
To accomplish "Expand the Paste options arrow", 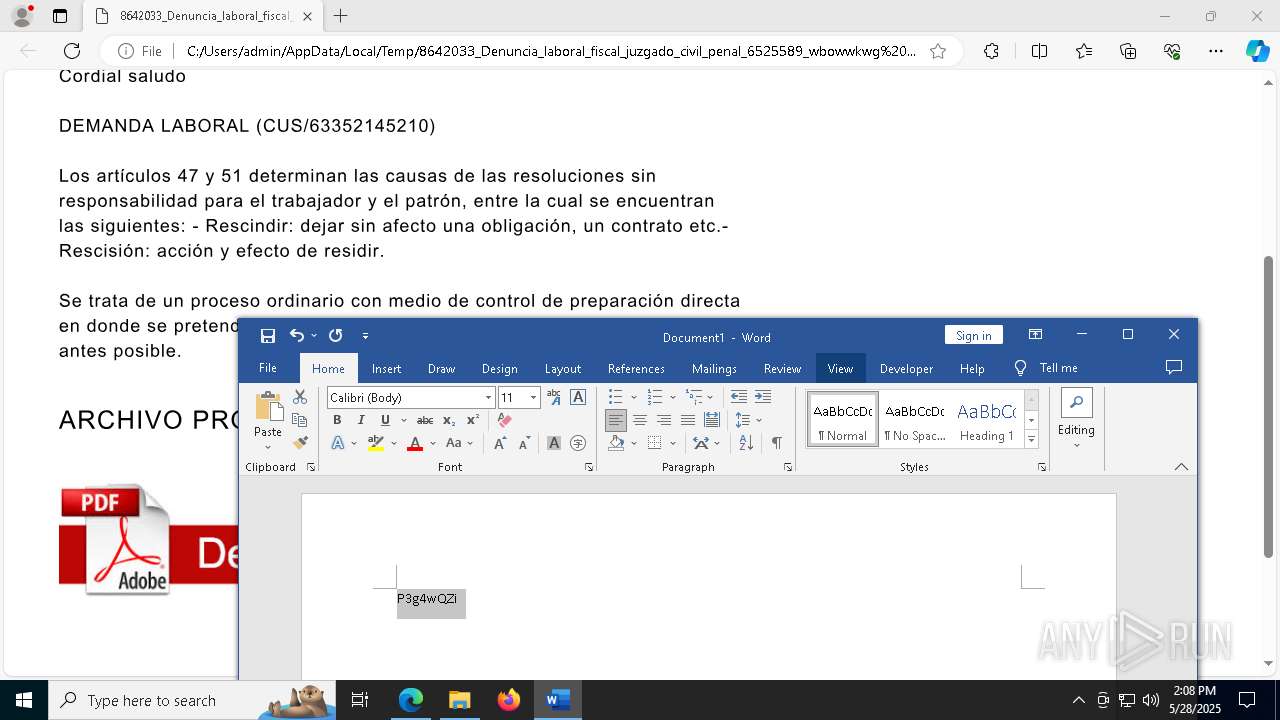I will pos(268,446).
